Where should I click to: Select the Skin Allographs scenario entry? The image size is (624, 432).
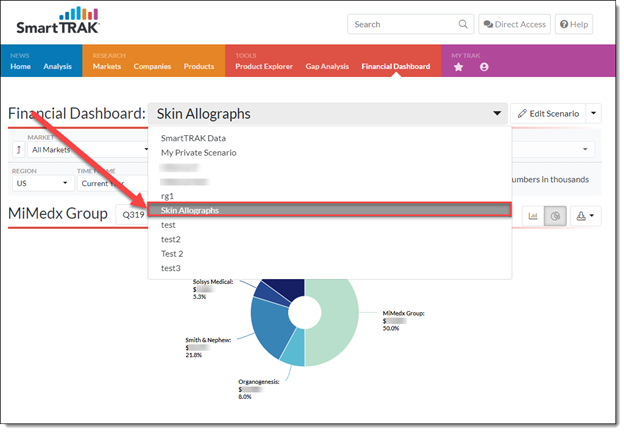[330, 210]
